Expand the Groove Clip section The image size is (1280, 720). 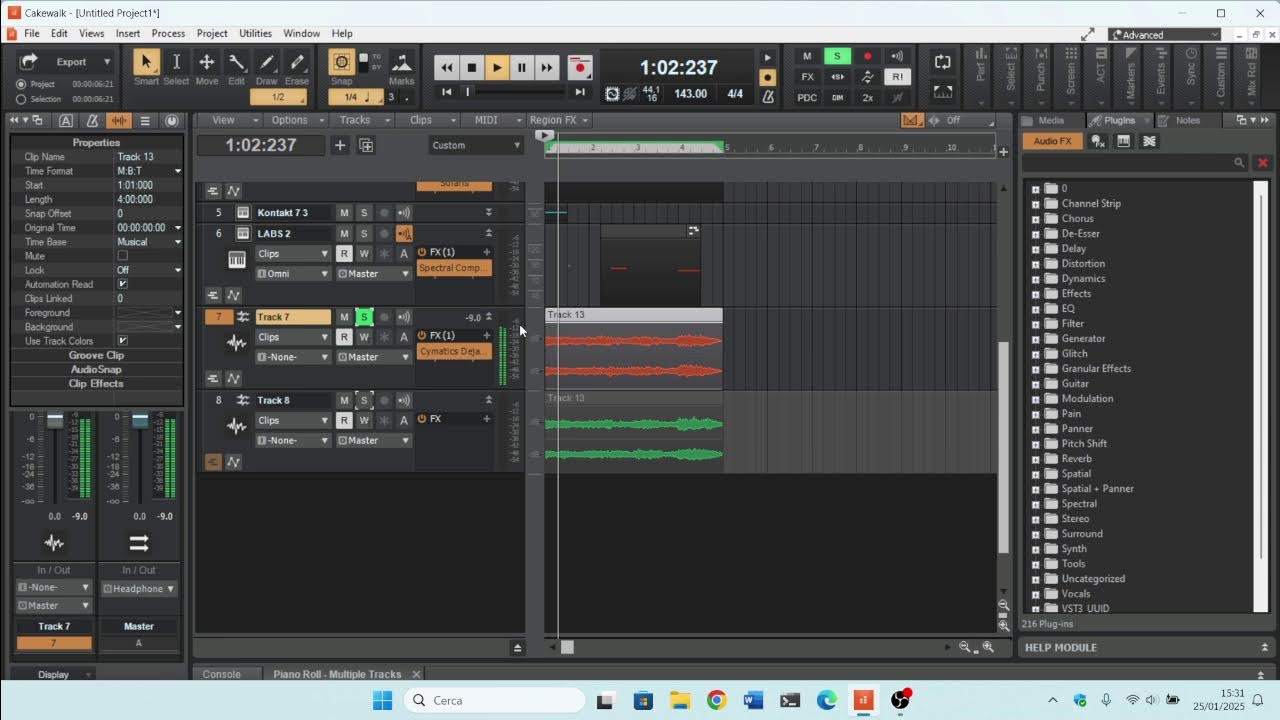96,356
